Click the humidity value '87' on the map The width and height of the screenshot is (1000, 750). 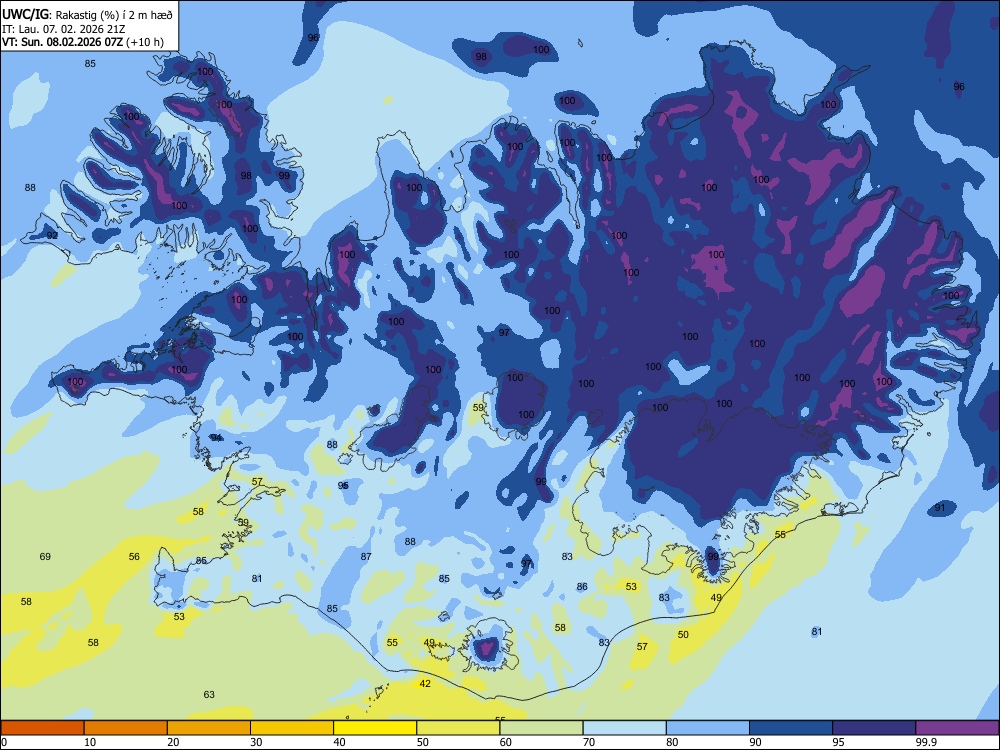pos(366,557)
